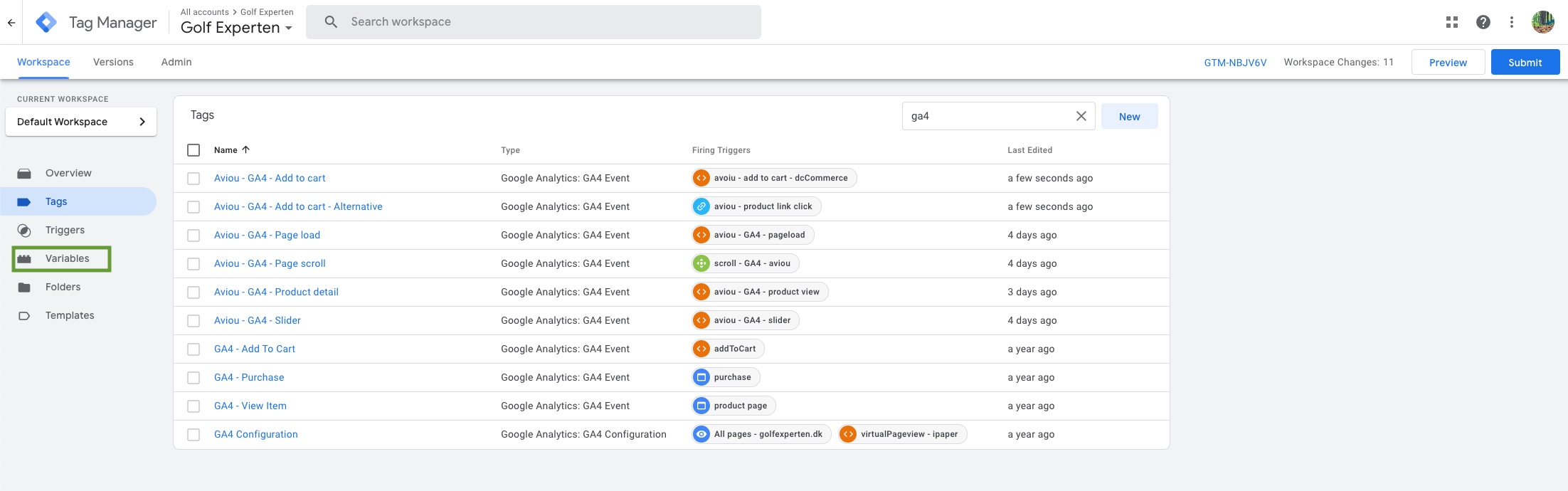Open trigger aviou - product link click
Image resolution: width=1568 pixels, height=491 pixels.
[756, 206]
